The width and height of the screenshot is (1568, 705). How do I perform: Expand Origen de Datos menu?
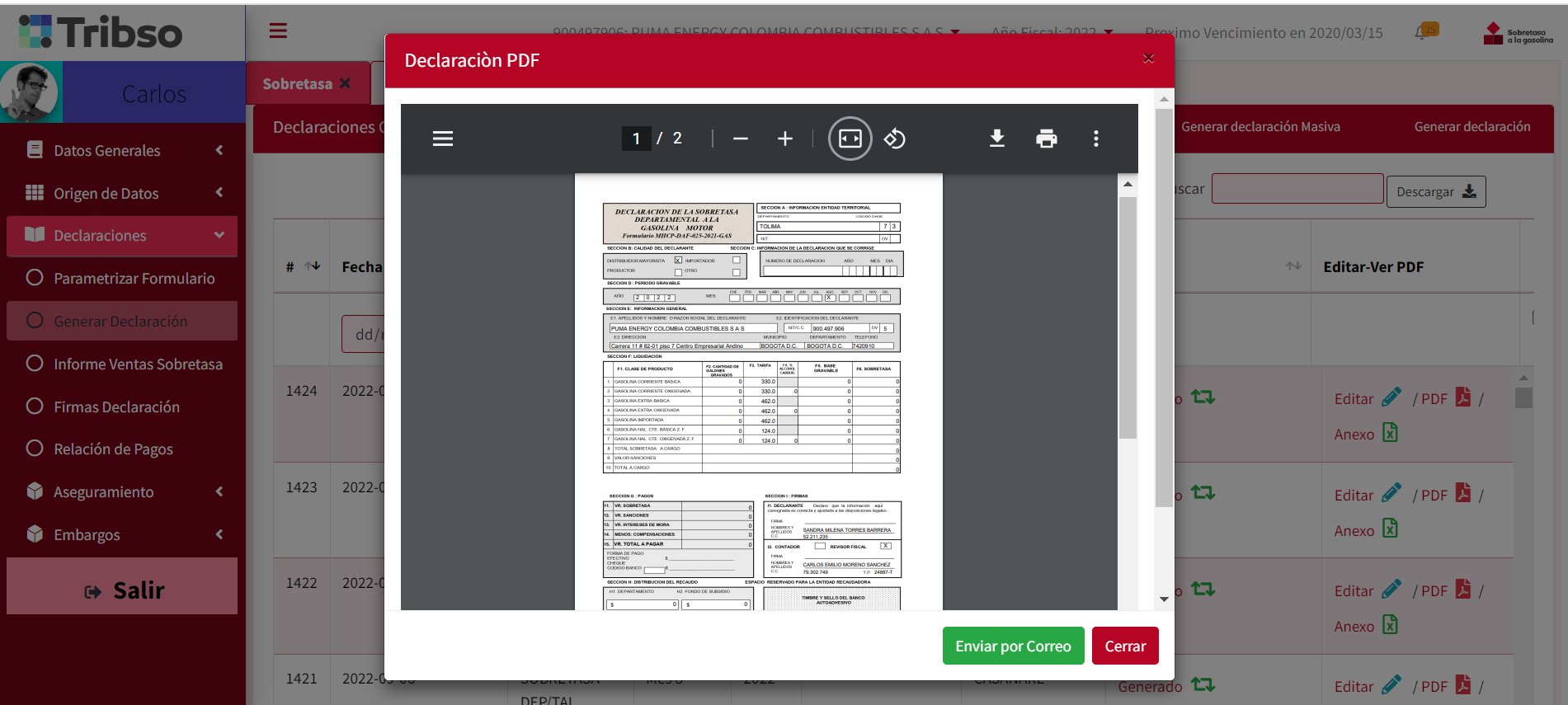(x=122, y=193)
